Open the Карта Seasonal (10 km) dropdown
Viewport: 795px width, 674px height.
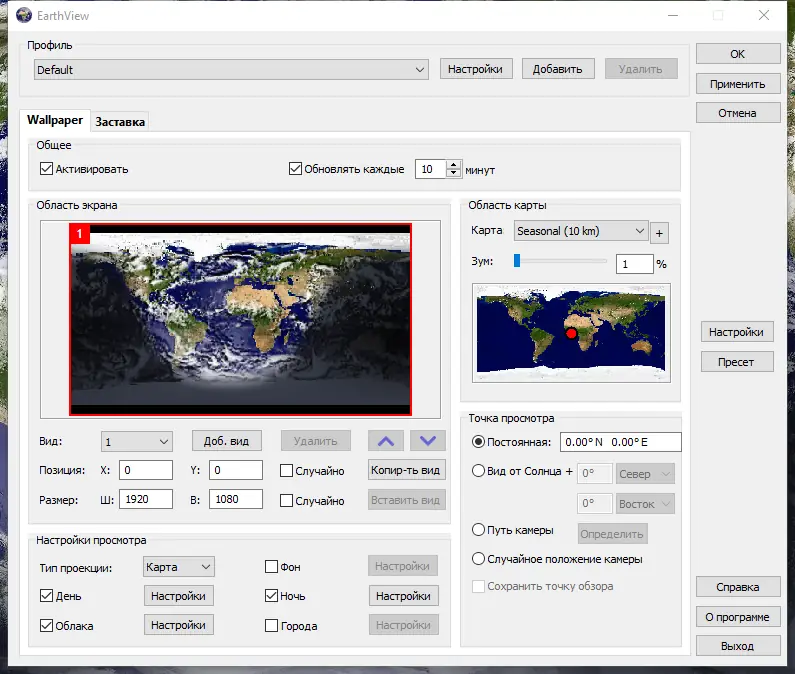point(581,231)
